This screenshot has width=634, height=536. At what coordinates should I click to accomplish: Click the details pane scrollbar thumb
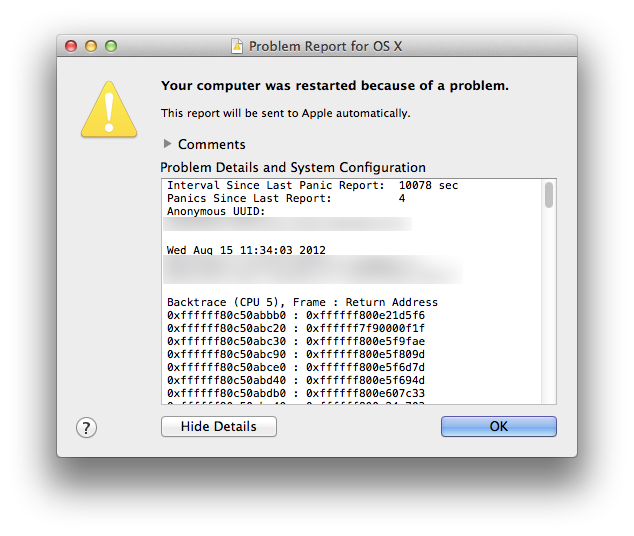[549, 195]
